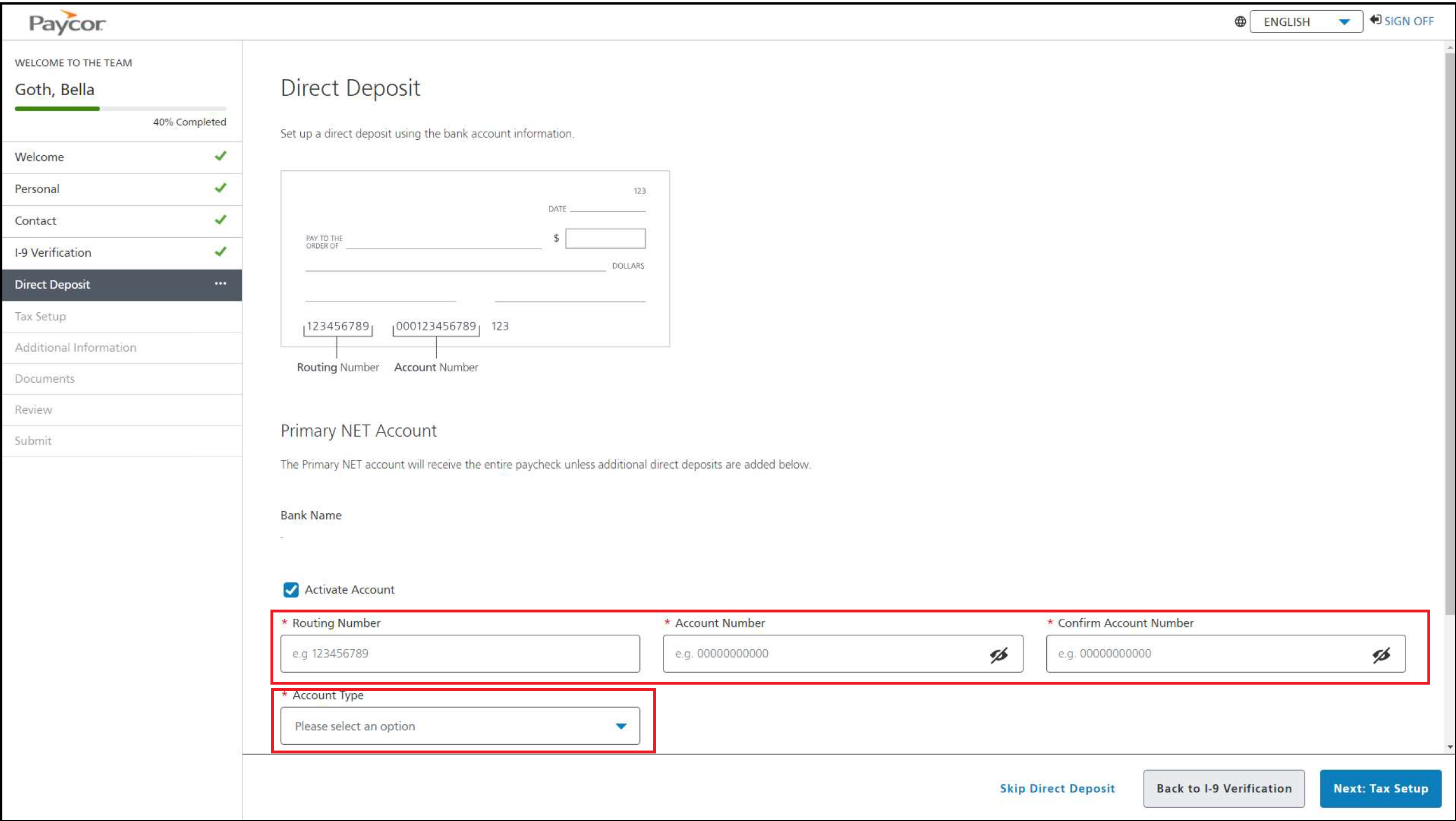Screen dimensions: 1456x821
Task: Expand the Account Type dropdown
Action: tap(460, 726)
